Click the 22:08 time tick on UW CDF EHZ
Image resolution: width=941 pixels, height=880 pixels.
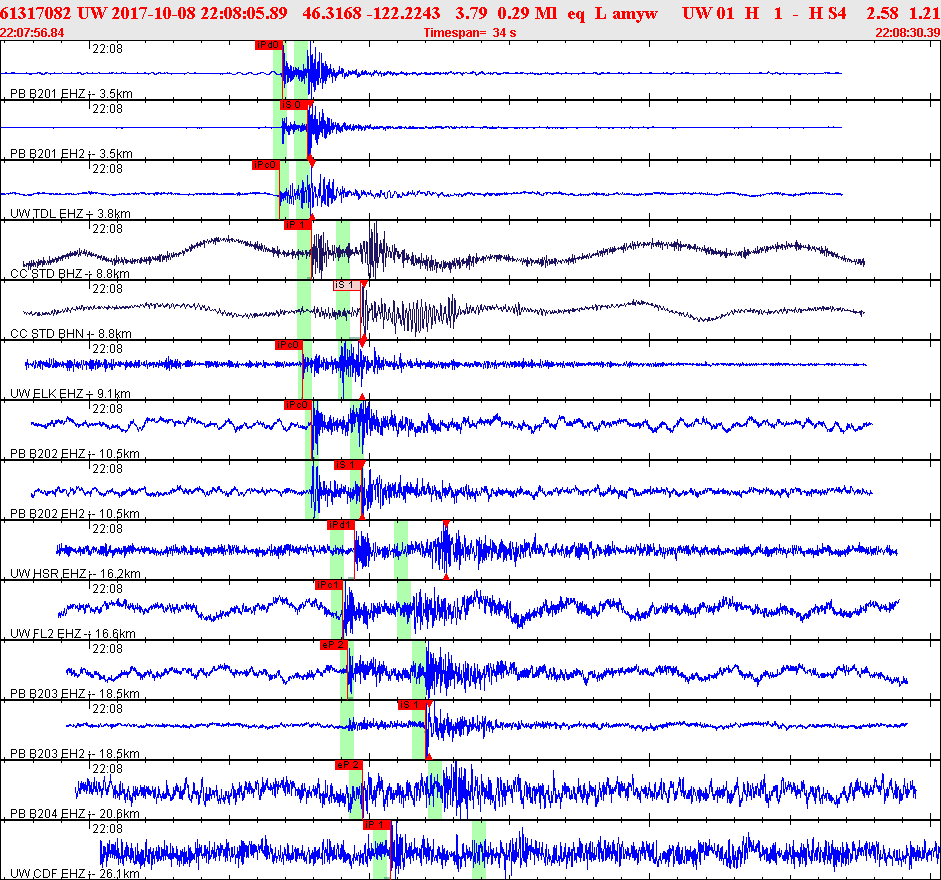point(107,829)
